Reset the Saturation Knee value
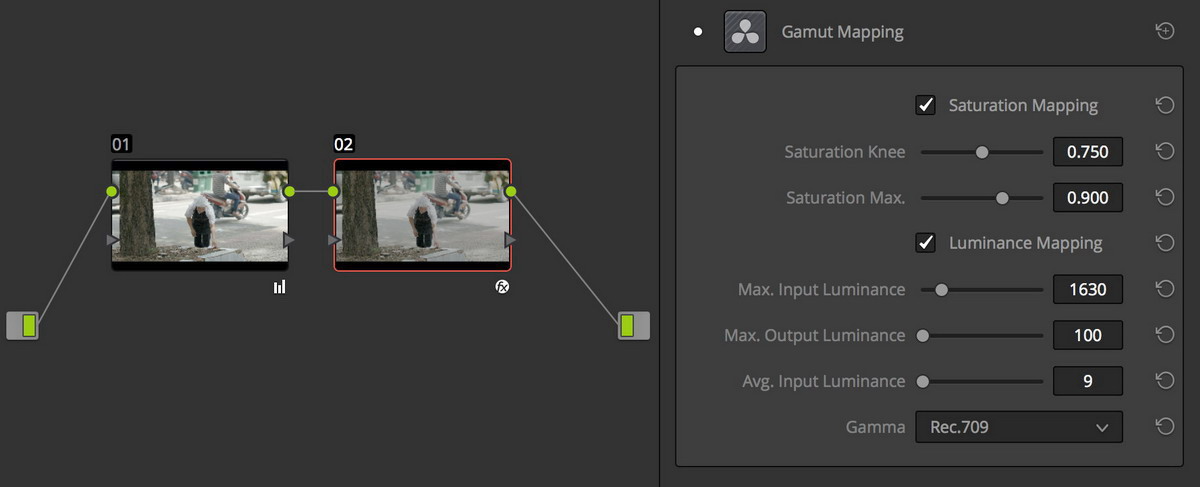Screen dimensions: 1200x487 [x=1164, y=151]
